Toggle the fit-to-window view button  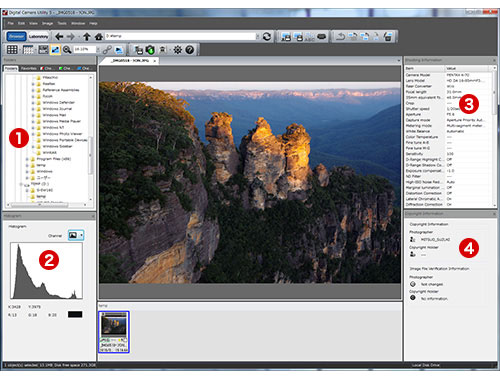[x=55, y=50]
